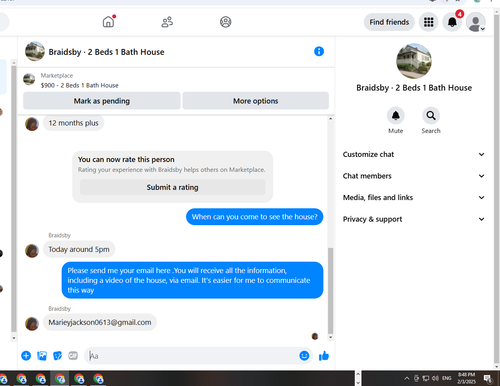
Task: Open the Marketplace listing thumbnail
Action: [x=29, y=79]
